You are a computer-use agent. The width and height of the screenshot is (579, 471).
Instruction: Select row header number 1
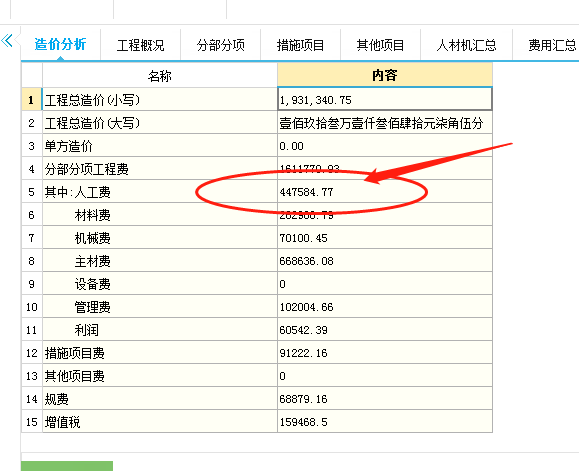click(x=31, y=100)
